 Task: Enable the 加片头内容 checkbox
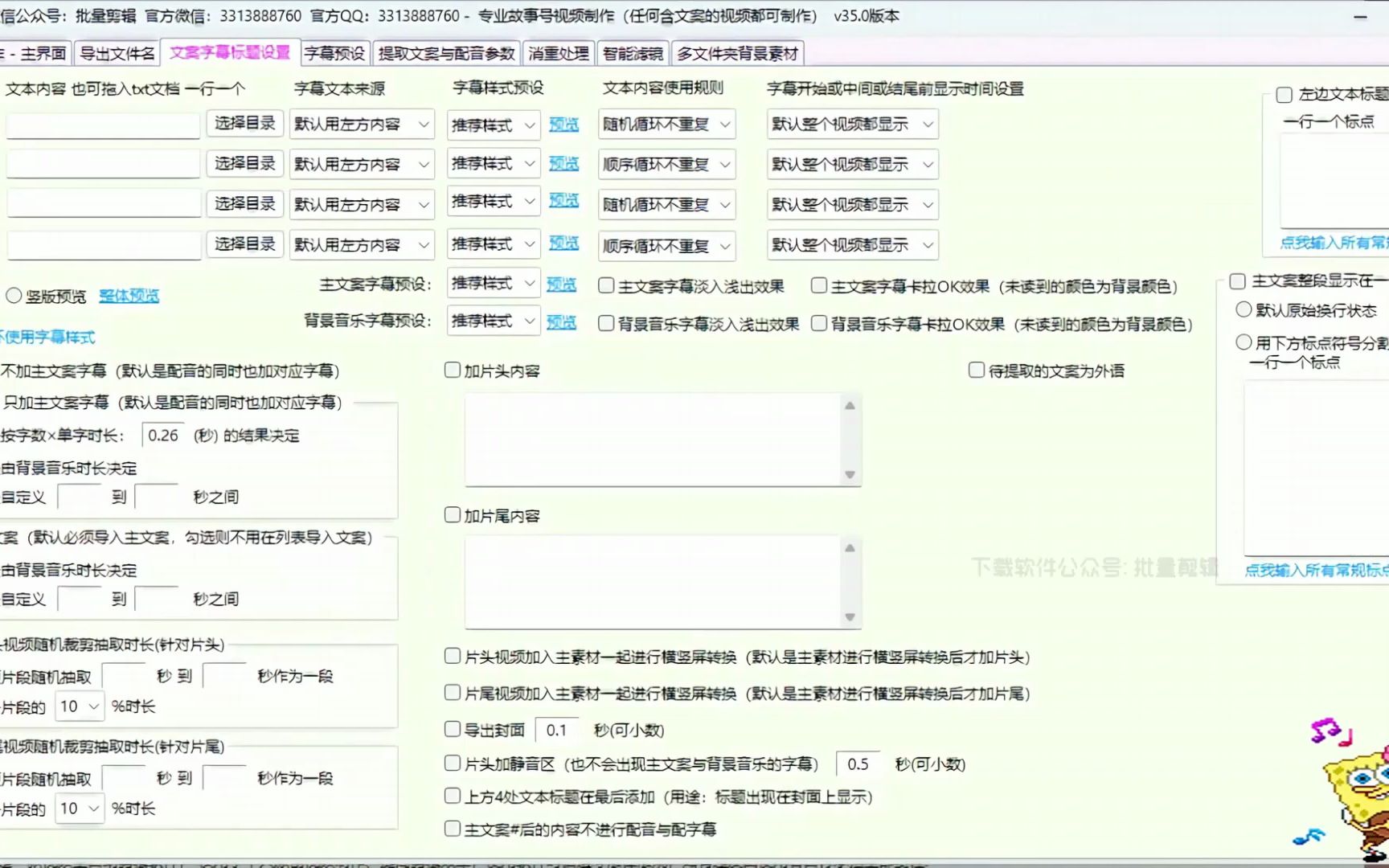point(452,370)
